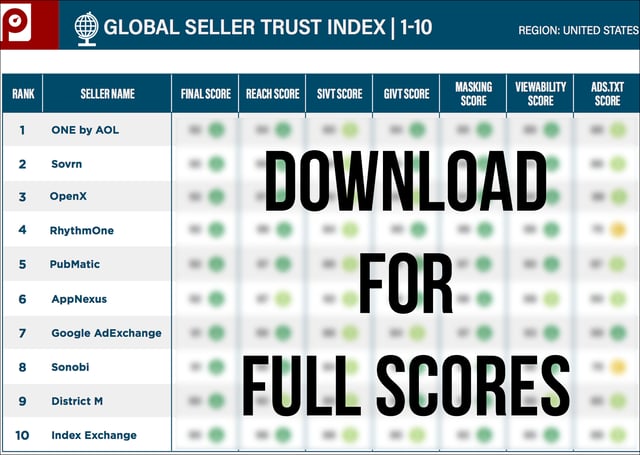Click the reach score dot for AppNexus

click(283, 299)
